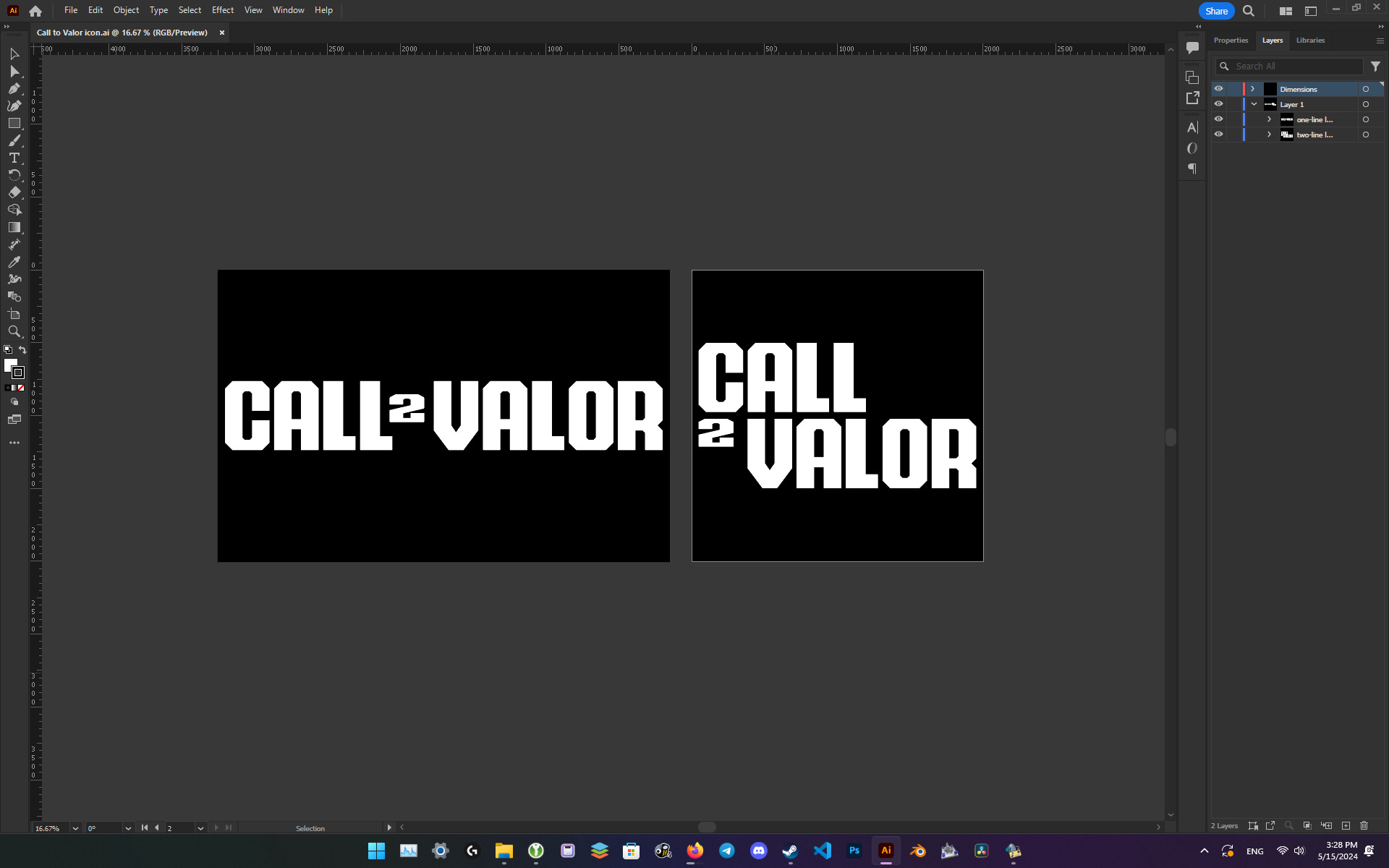Open the zoom level dropdown
This screenshot has height=868, width=1389.
75,828
